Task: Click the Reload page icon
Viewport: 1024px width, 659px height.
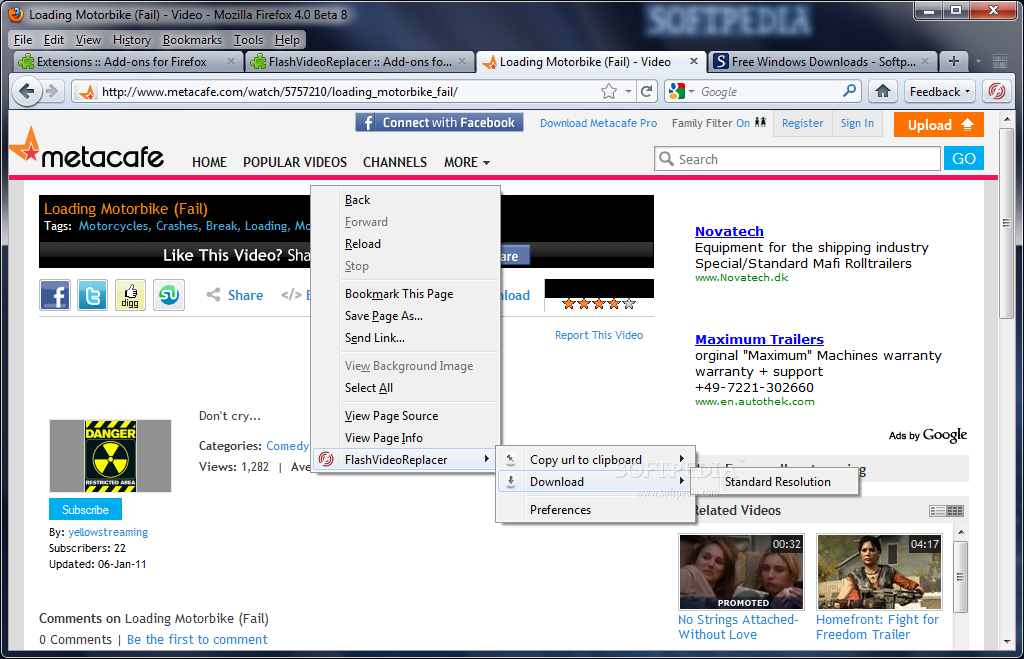Action: point(647,91)
